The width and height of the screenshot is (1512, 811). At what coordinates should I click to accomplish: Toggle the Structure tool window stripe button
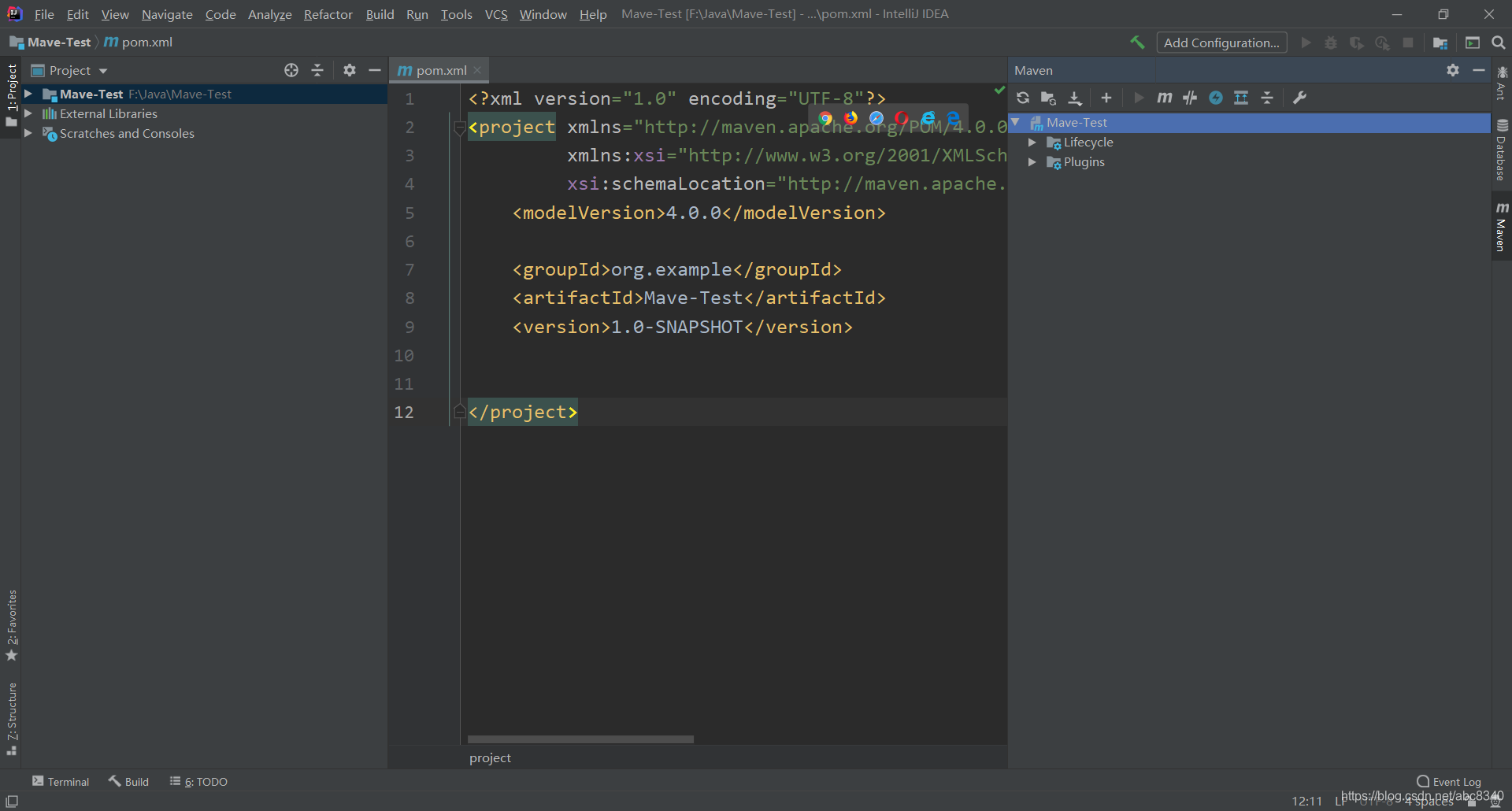coord(11,719)
